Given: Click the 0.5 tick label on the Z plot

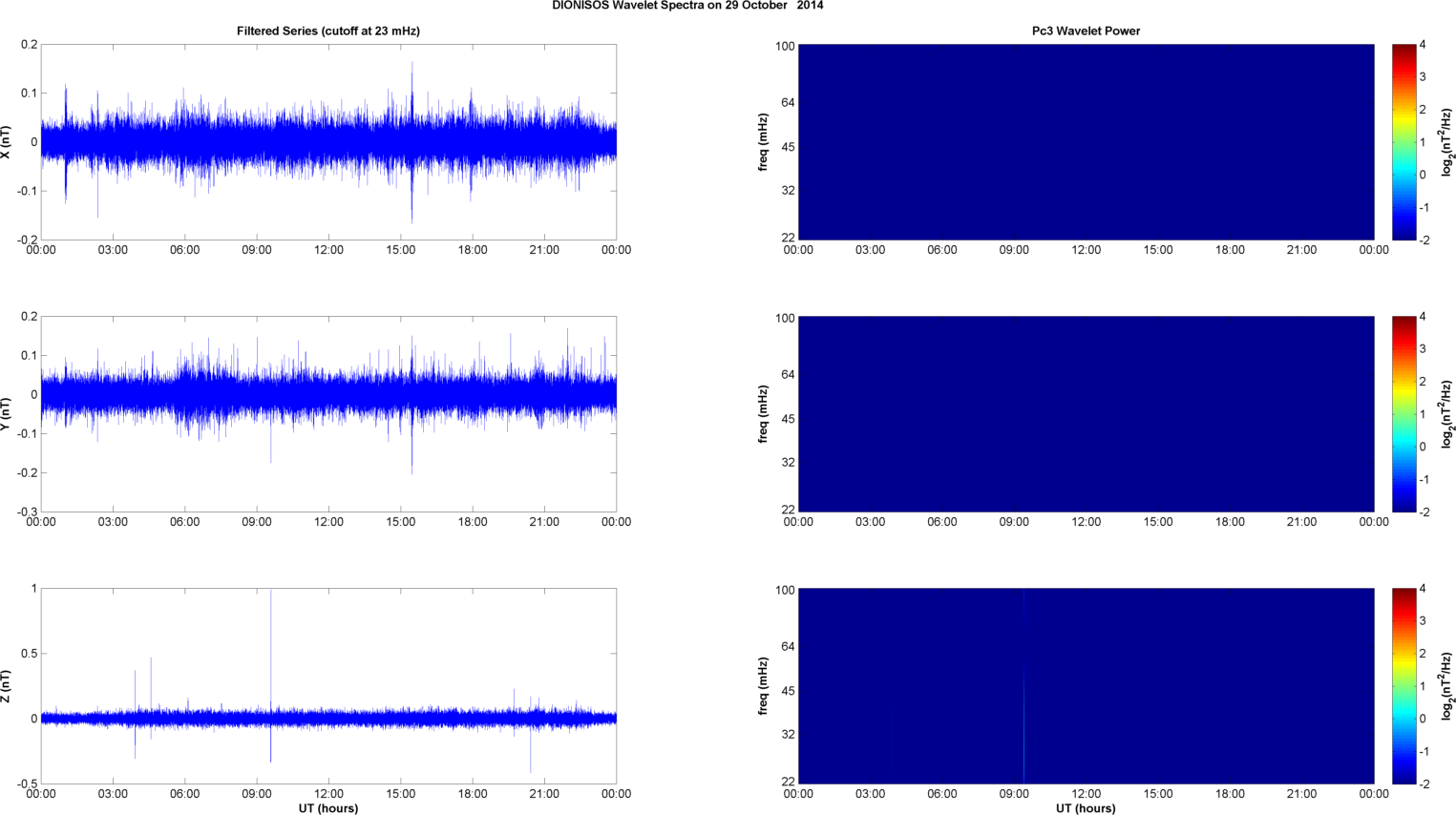Looking at the screenshot, I should pyautogui.click(x=29, y=654).
